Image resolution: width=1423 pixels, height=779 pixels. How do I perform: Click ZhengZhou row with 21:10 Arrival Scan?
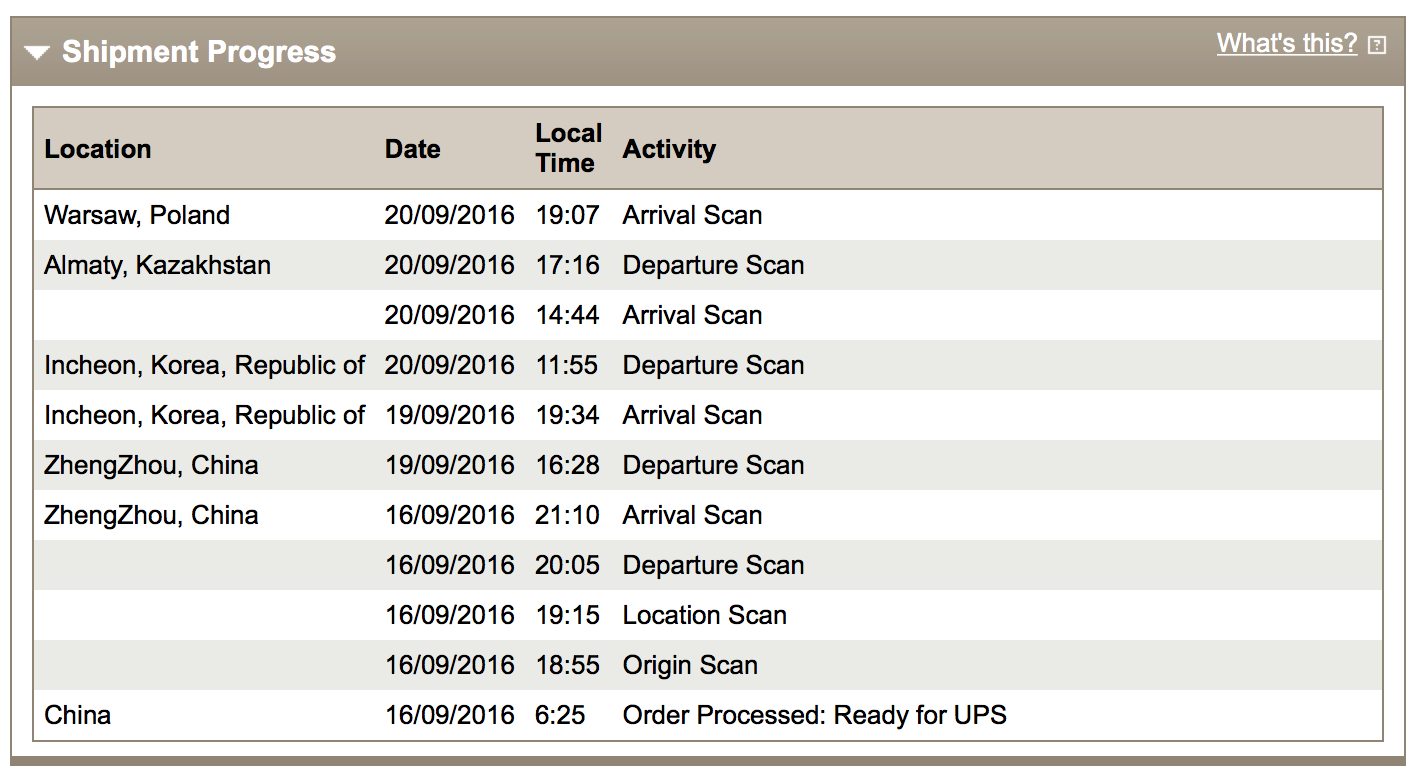pyautogui.click(x=708, y=515)
